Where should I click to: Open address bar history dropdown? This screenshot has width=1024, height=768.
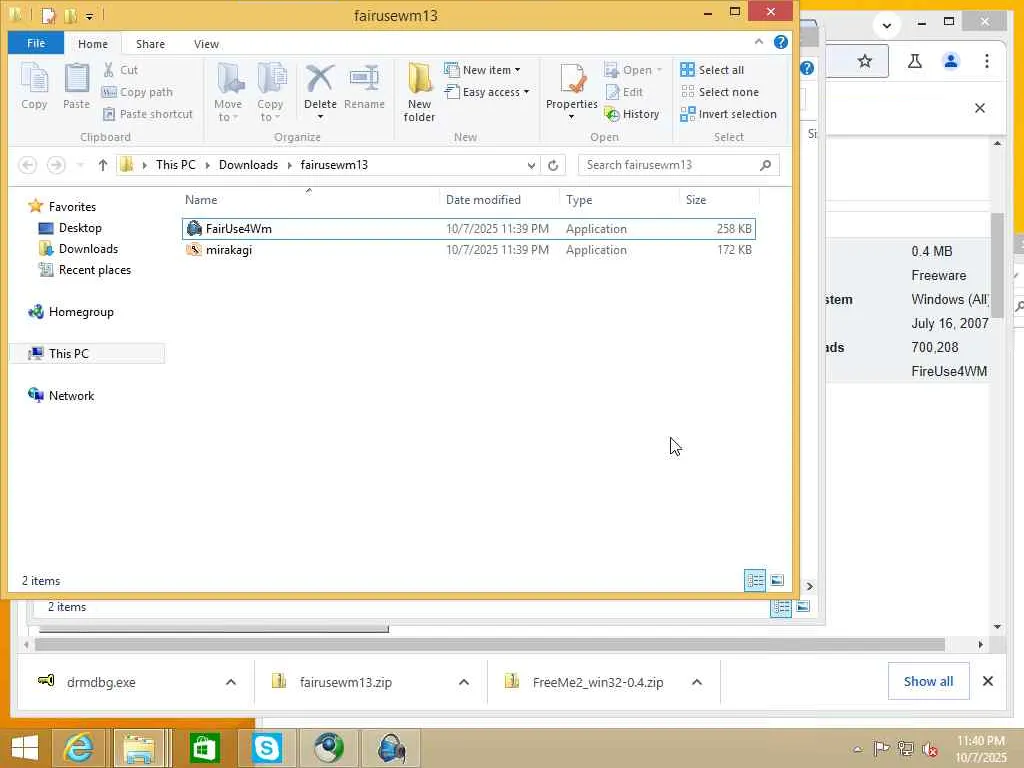[531, 165]
